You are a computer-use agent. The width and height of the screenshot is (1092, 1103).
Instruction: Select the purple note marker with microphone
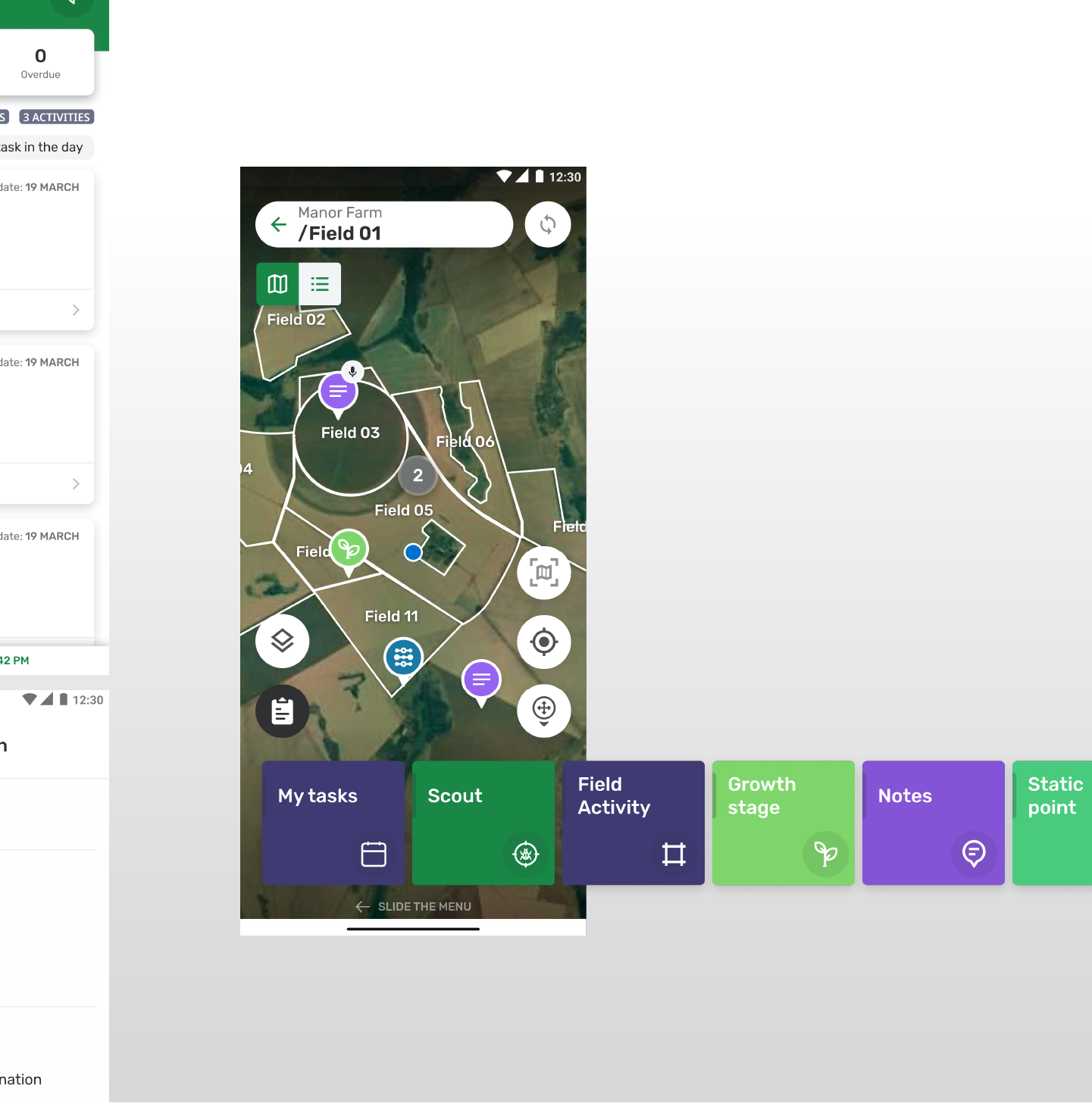pyautogui.click(x=339, y=392)
